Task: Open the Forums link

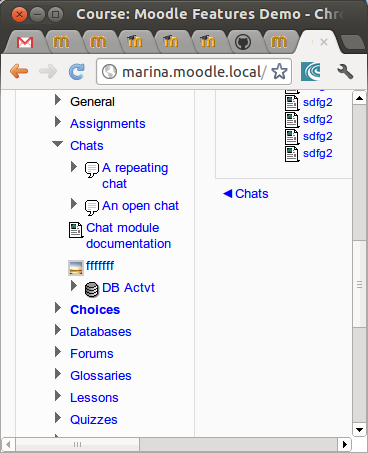Action: point(92,354)
